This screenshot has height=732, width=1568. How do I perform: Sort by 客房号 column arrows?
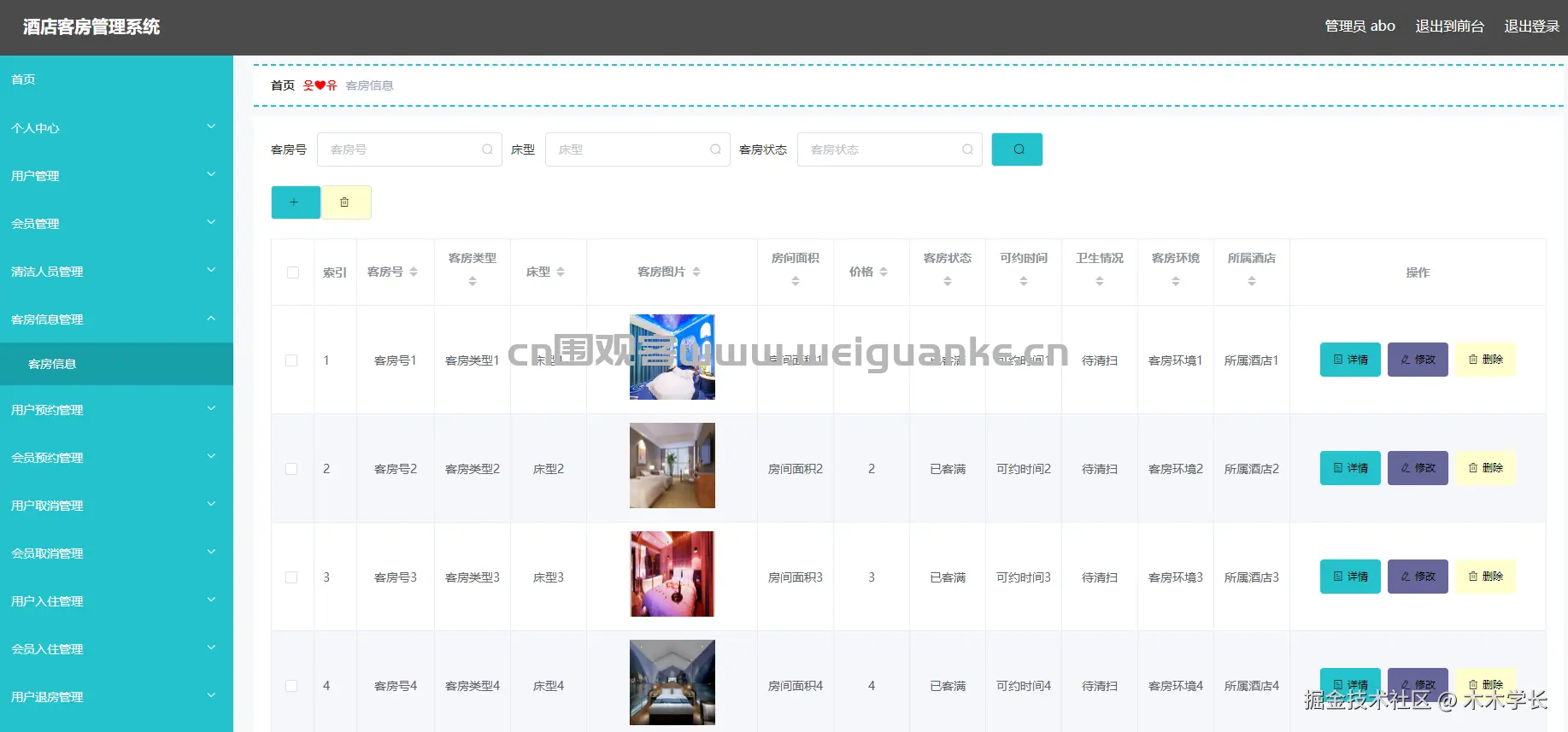(414, 272)
